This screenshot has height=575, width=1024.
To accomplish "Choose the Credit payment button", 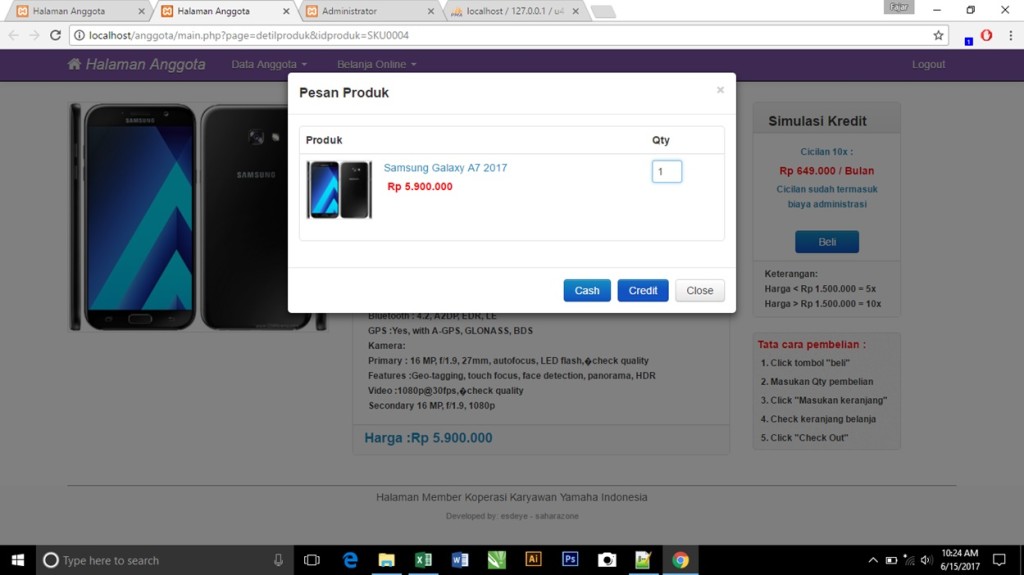I will click(643, 290).
